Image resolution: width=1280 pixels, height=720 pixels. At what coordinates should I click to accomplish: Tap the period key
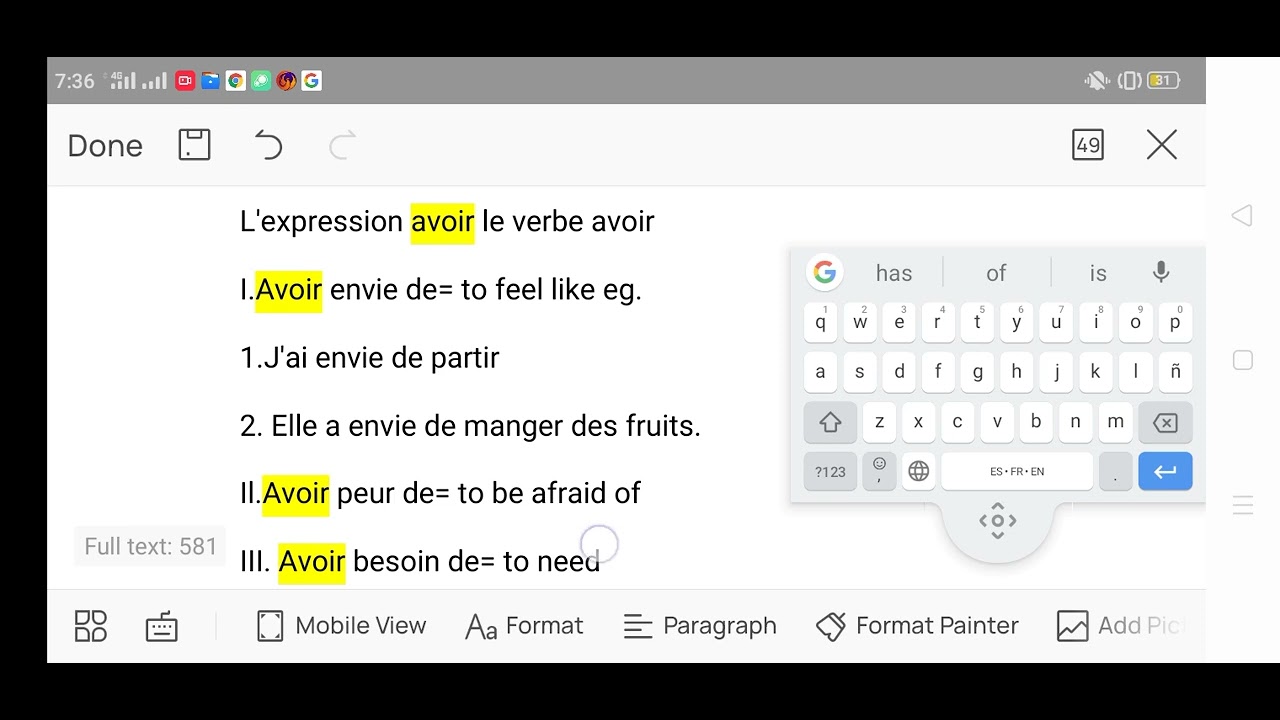1115,472
